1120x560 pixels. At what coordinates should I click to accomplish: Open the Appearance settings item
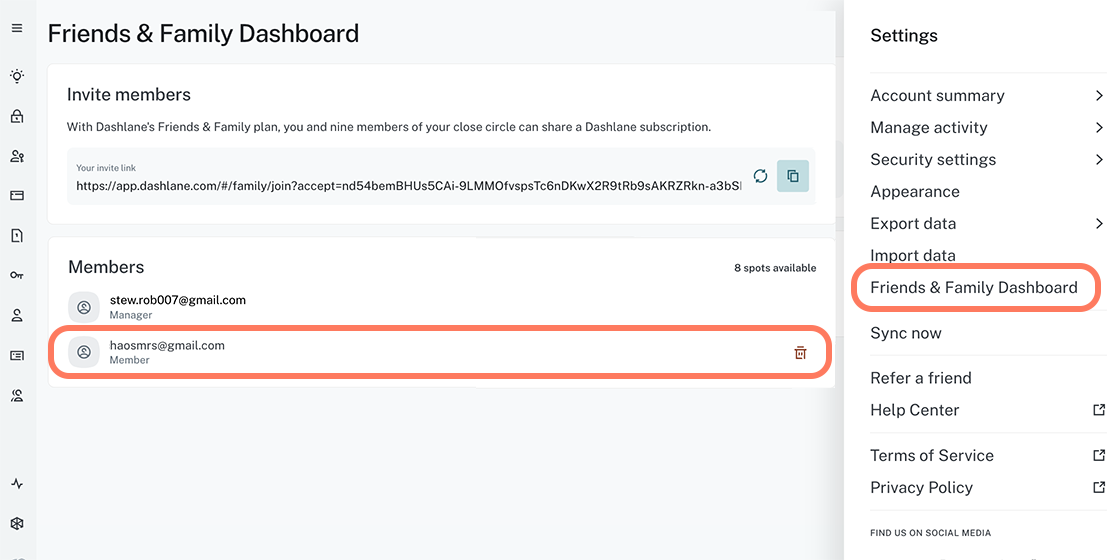(x=915, y=192)
